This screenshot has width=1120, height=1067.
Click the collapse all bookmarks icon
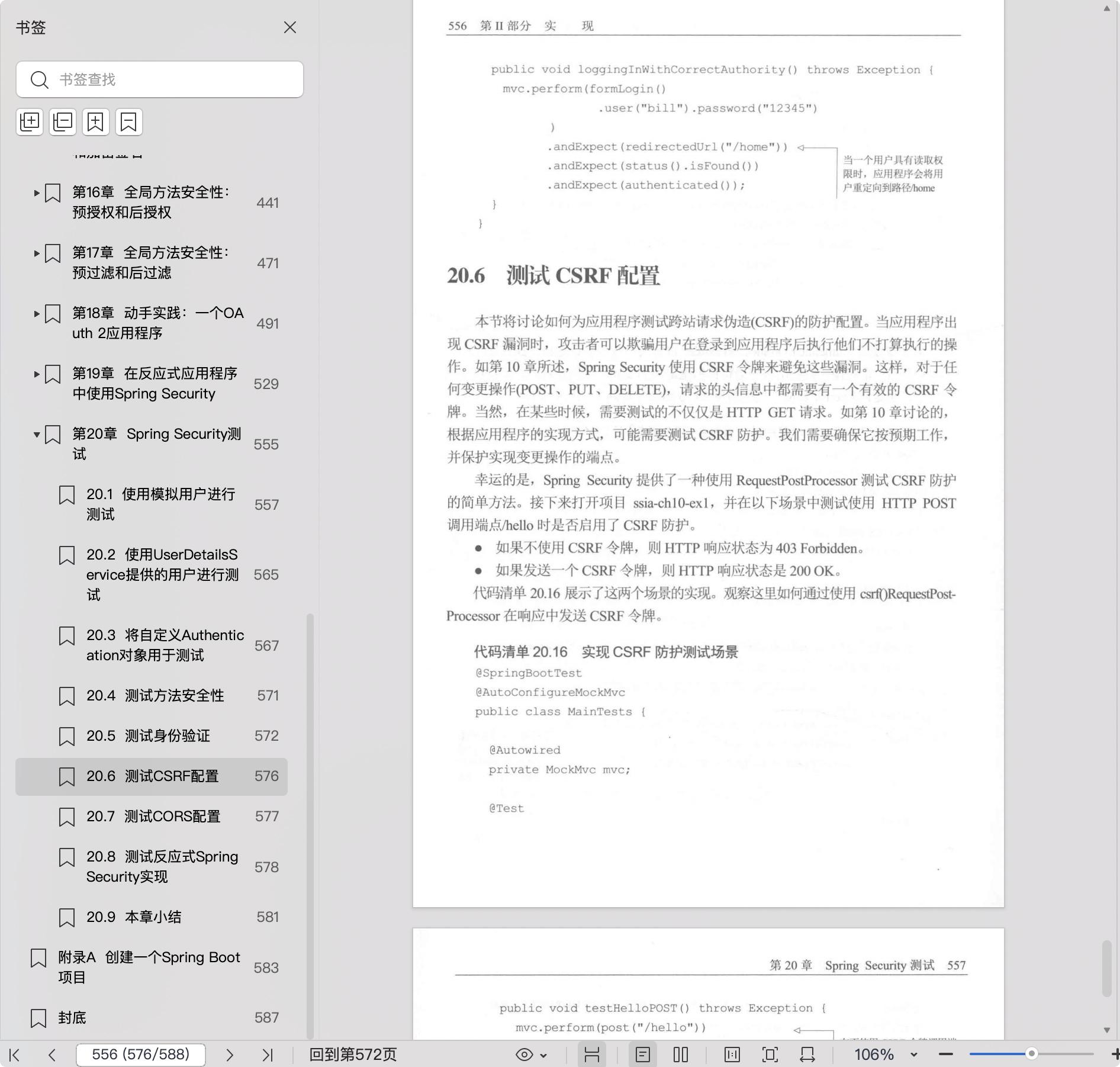point(63,122)
